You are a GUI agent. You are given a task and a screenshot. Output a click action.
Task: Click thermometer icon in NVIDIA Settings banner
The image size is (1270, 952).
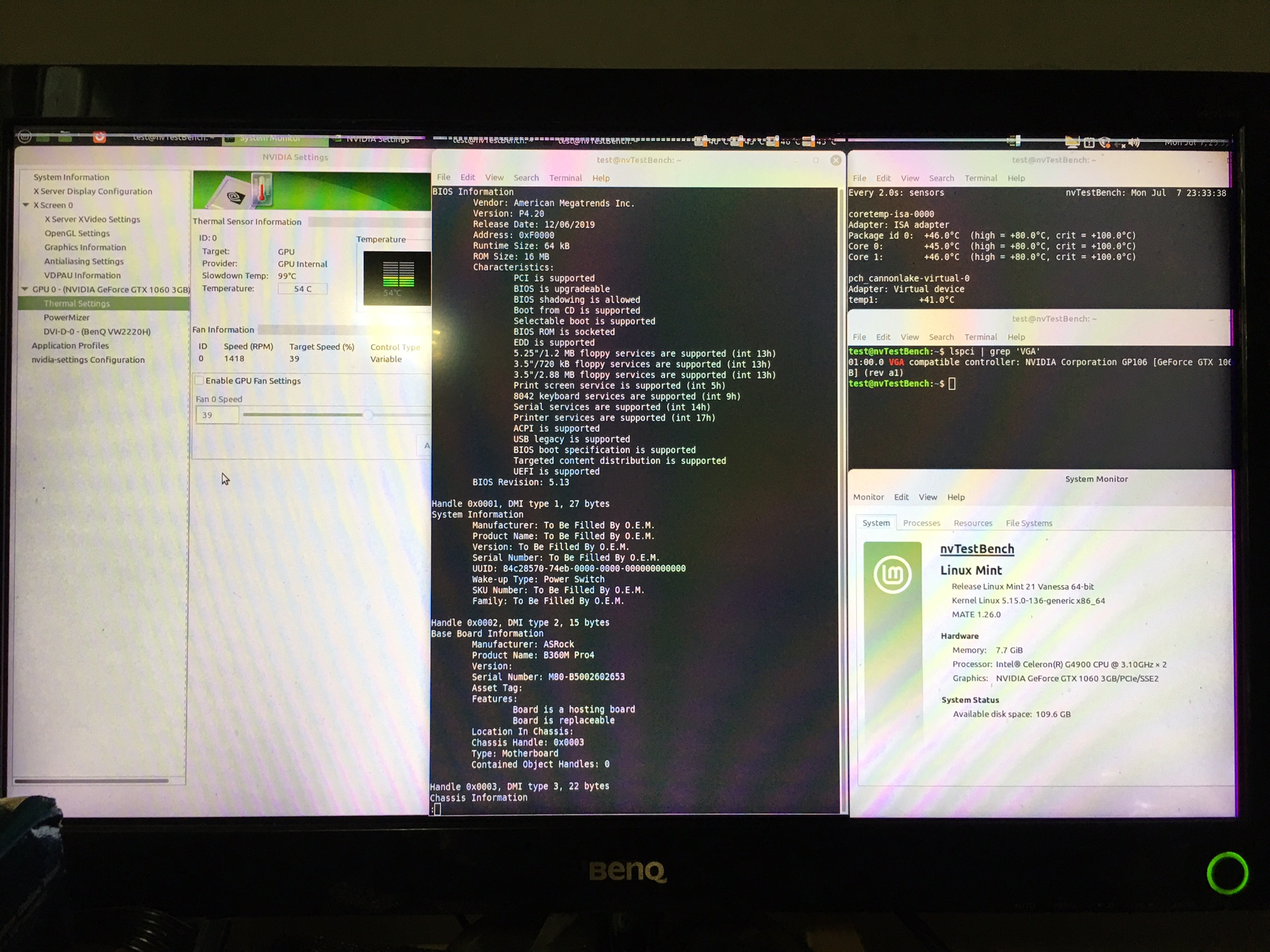(x=261, y=190)
